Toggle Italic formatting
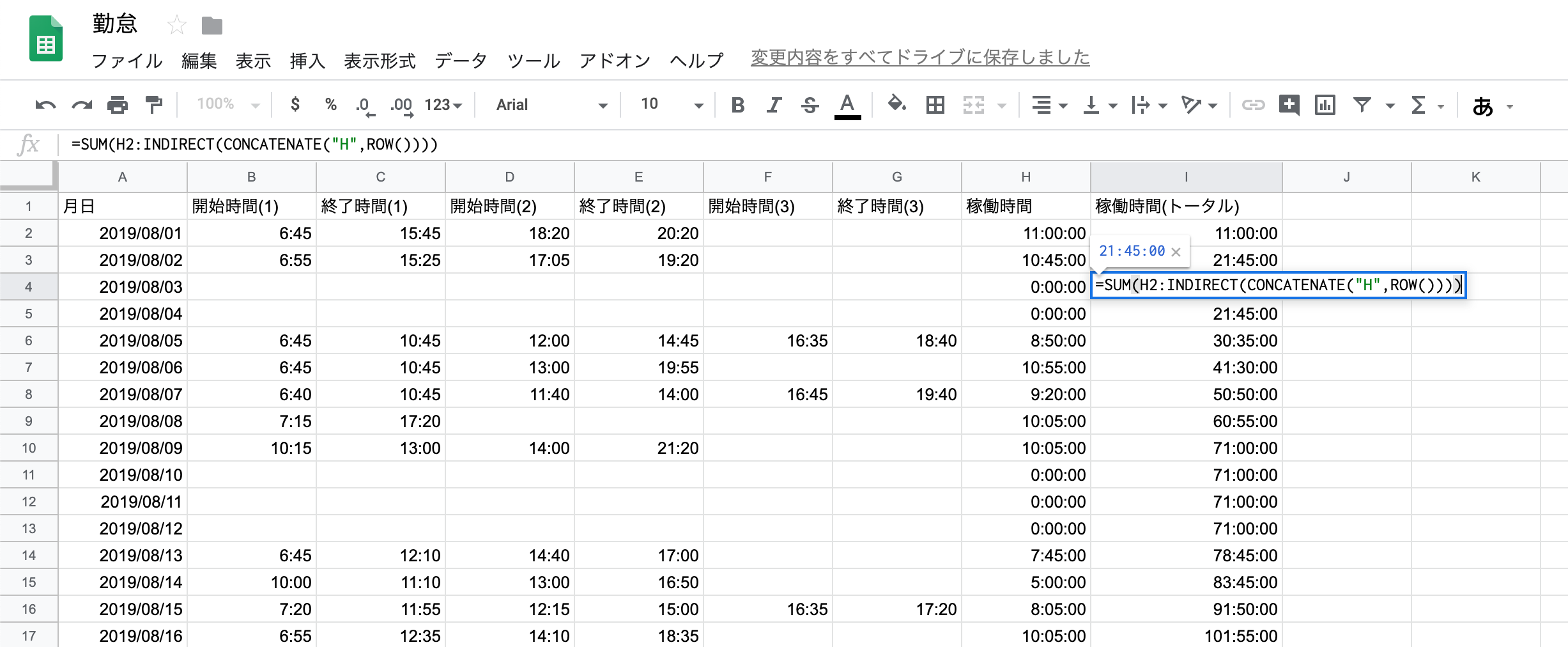The width and height of the screenshot is (1568, 647). tap(774, 105)
